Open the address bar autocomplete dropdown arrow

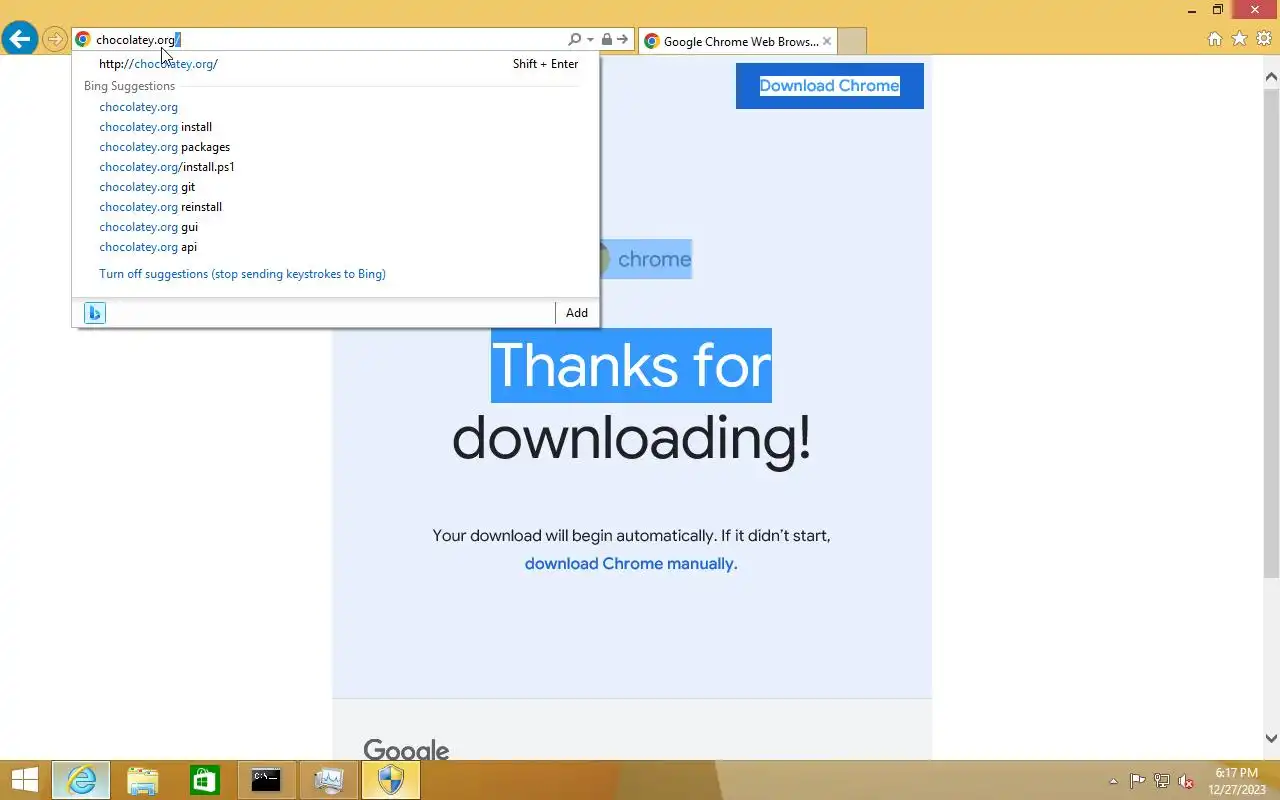(590, 40)
